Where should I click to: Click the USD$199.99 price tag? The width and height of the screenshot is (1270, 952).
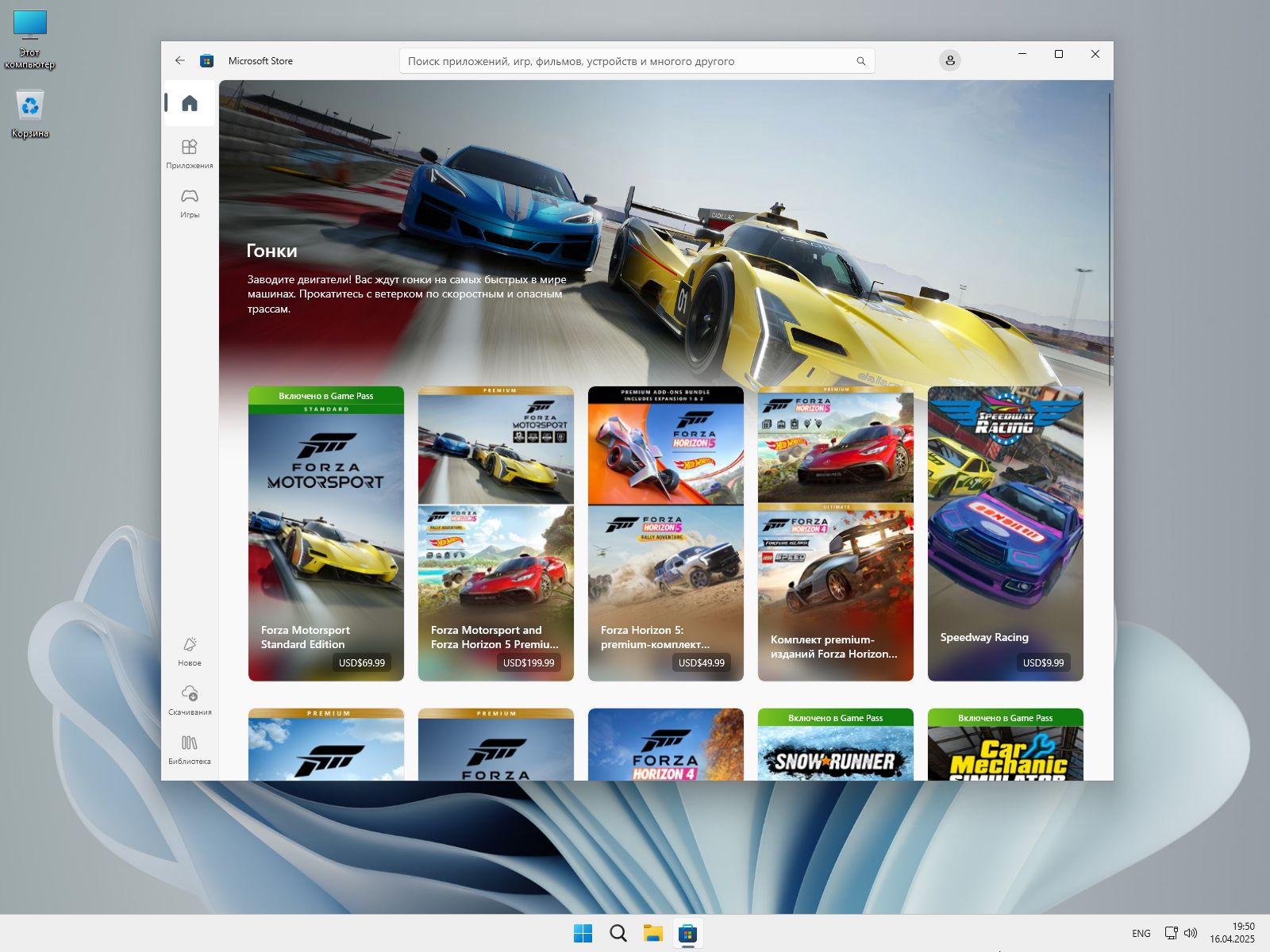[x=529, y=662]
